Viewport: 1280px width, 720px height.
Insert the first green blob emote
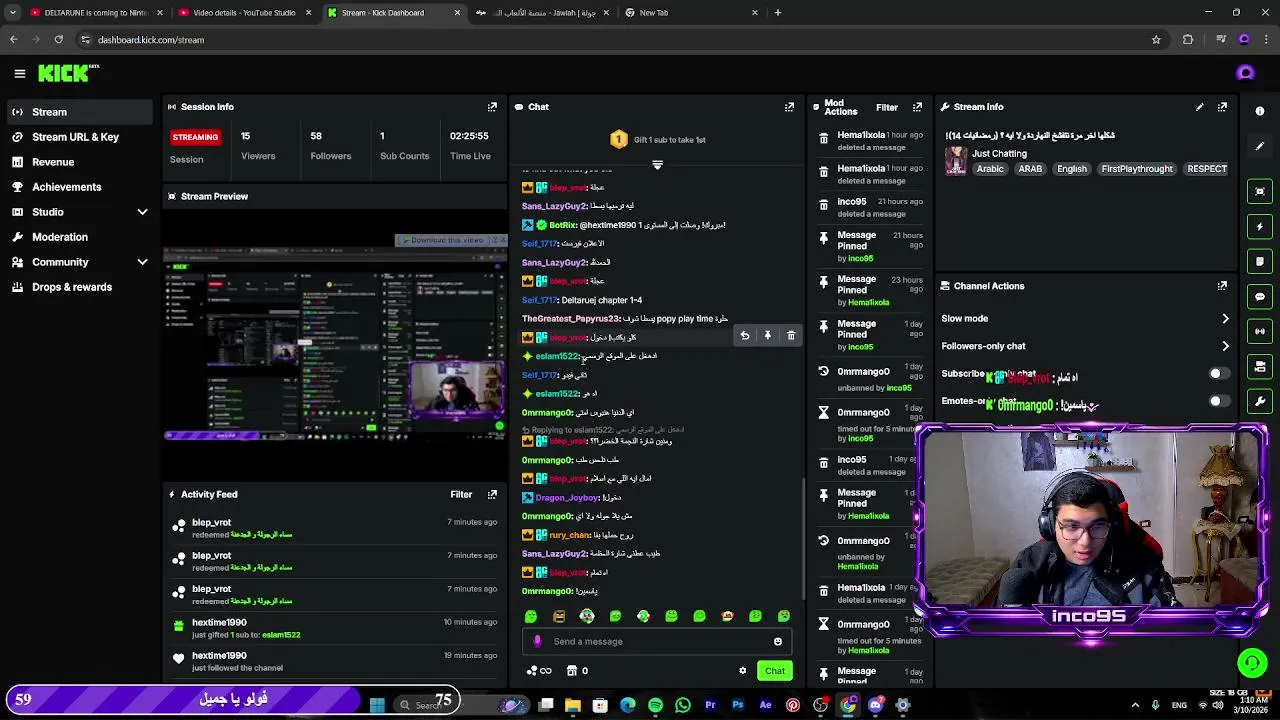tap(531, 616)
